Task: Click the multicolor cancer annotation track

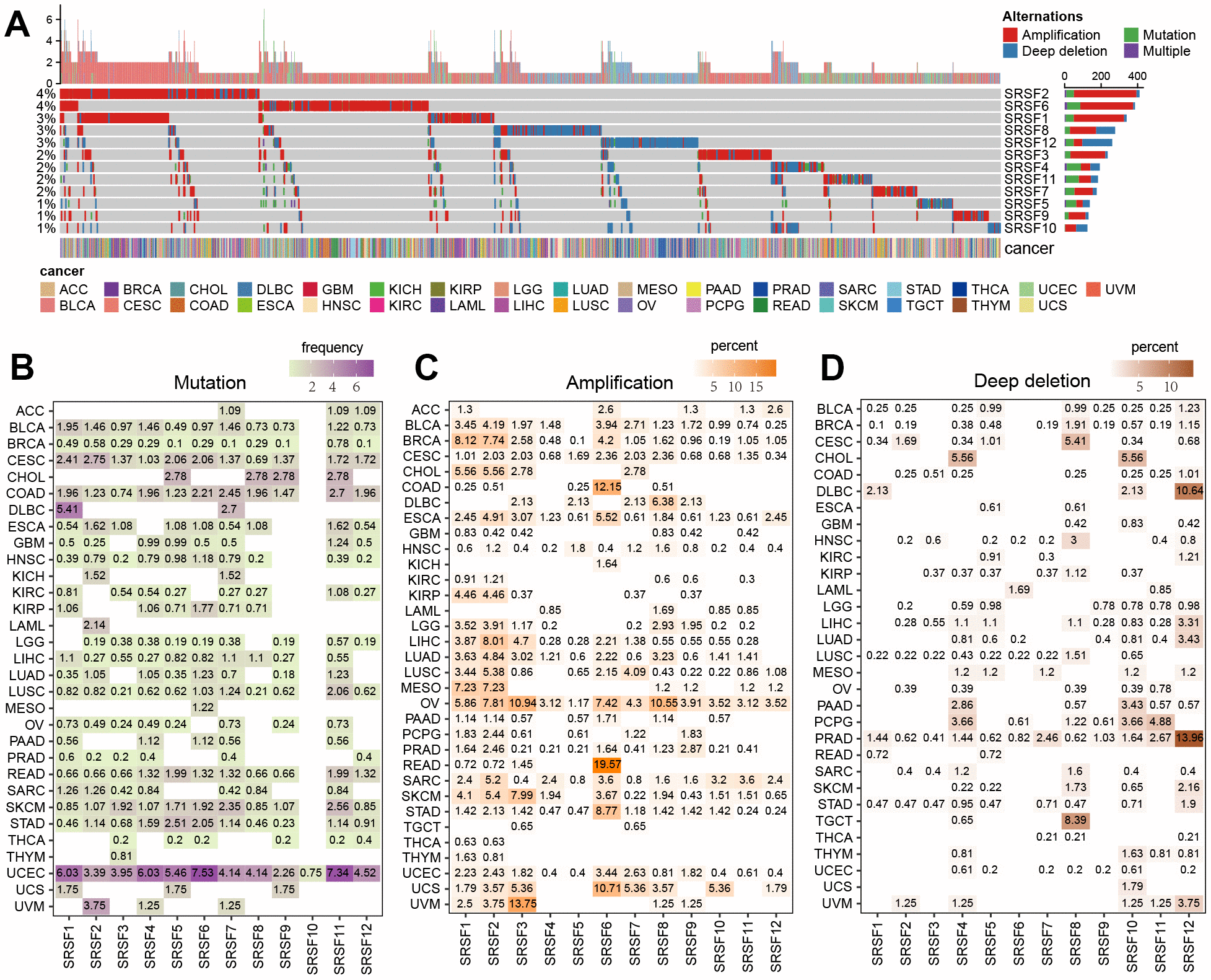Action: tap(530, 248)
